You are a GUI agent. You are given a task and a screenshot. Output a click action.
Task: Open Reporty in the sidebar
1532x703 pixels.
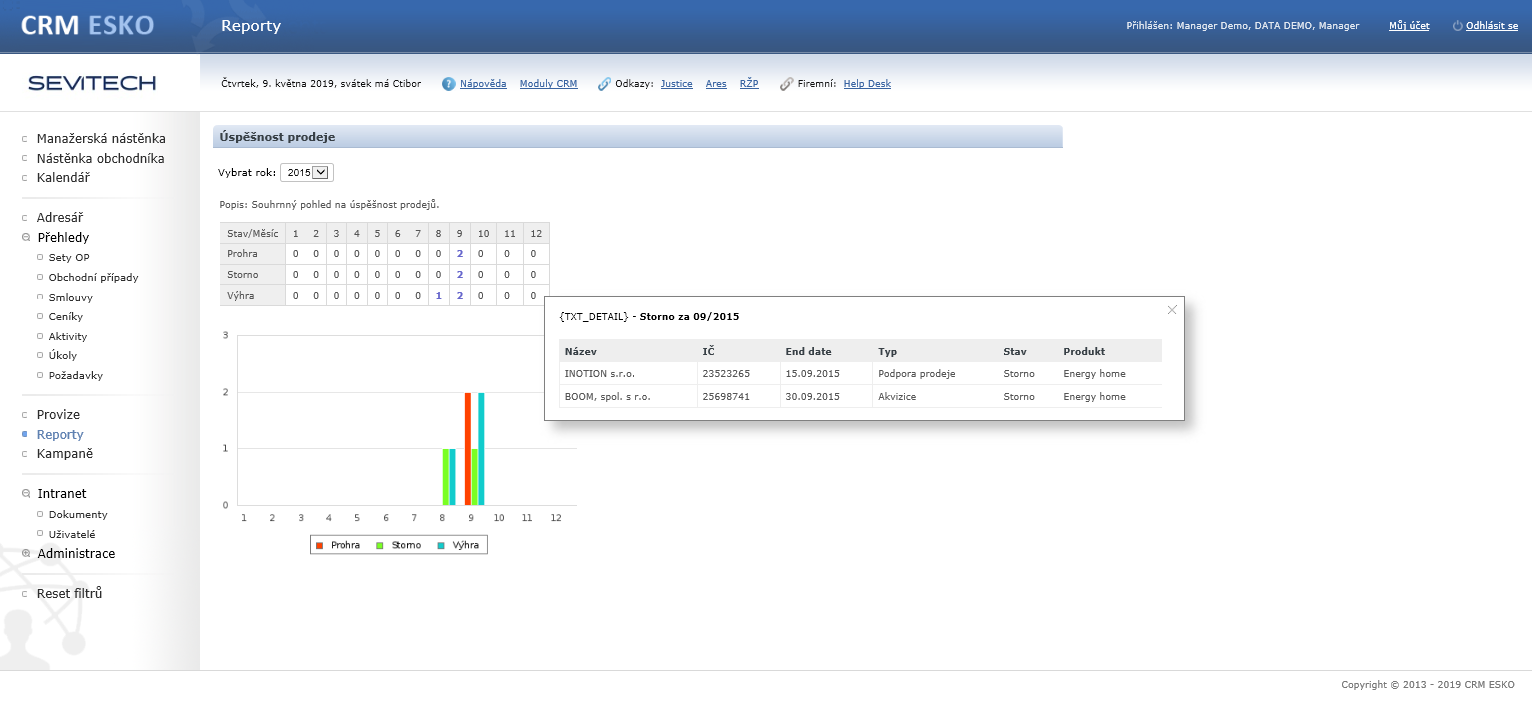click(60, 435)
